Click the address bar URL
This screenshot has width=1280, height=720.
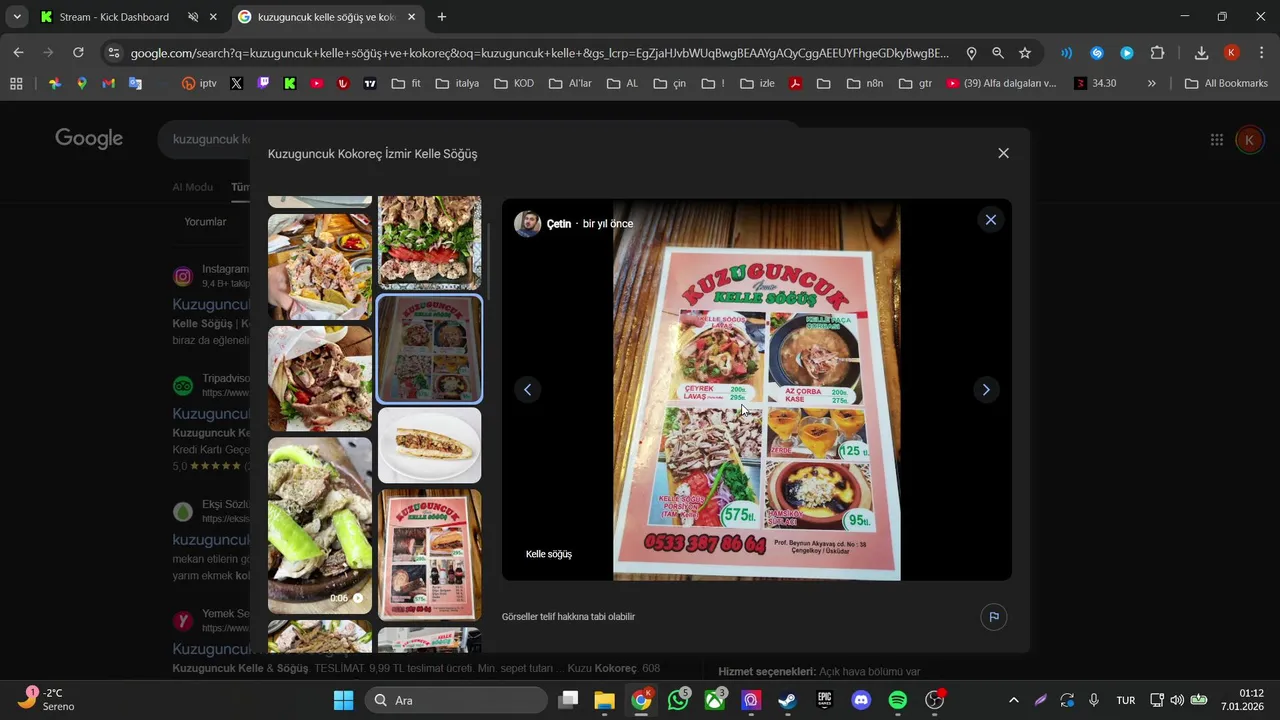pos(540,53)
